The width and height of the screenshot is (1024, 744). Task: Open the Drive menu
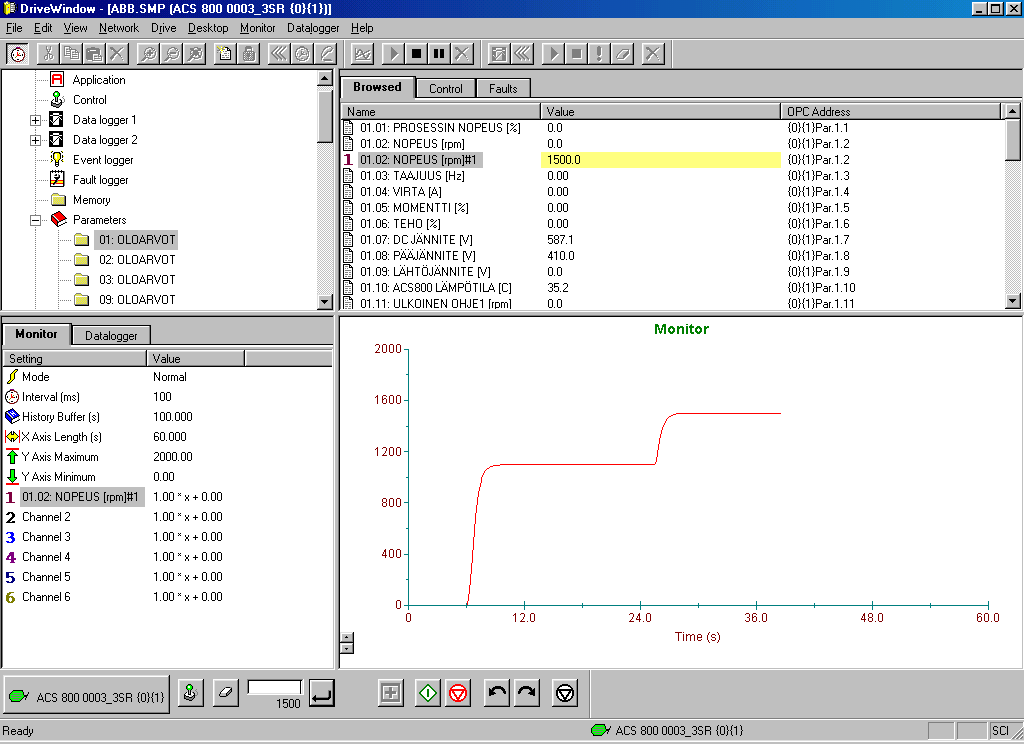[163, 28]
